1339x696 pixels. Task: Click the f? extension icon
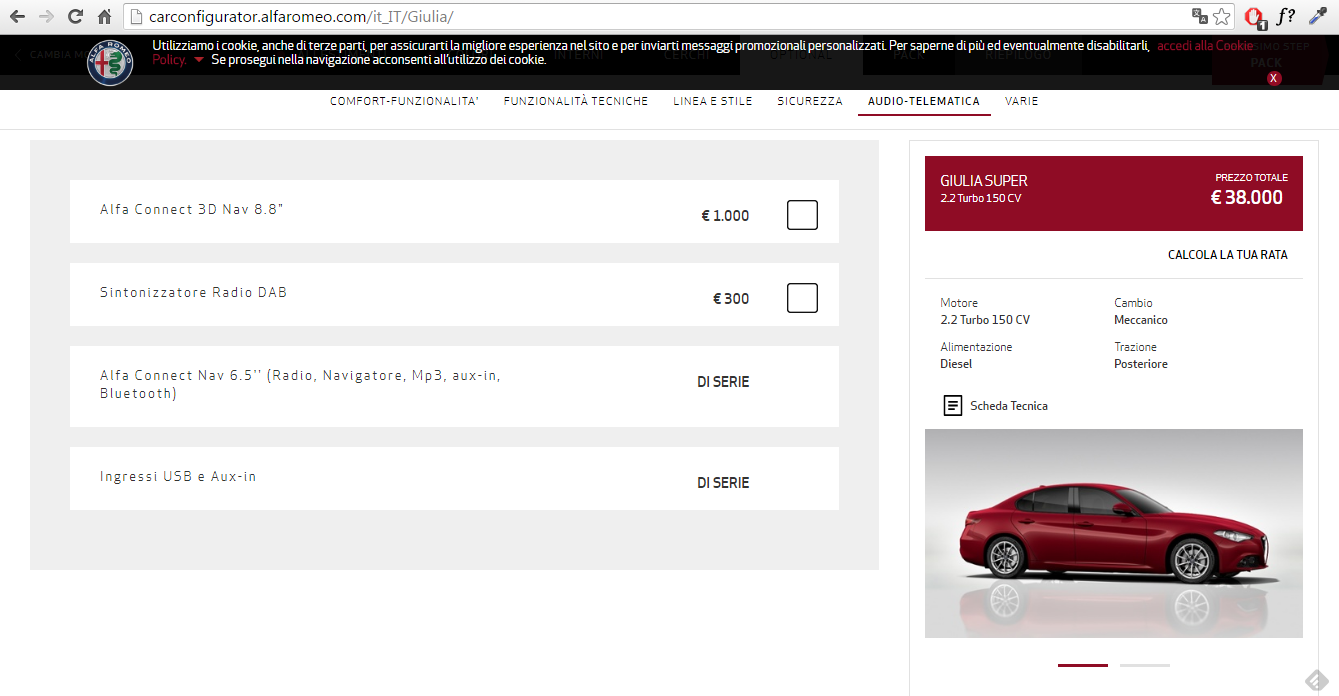[1286, 16]
